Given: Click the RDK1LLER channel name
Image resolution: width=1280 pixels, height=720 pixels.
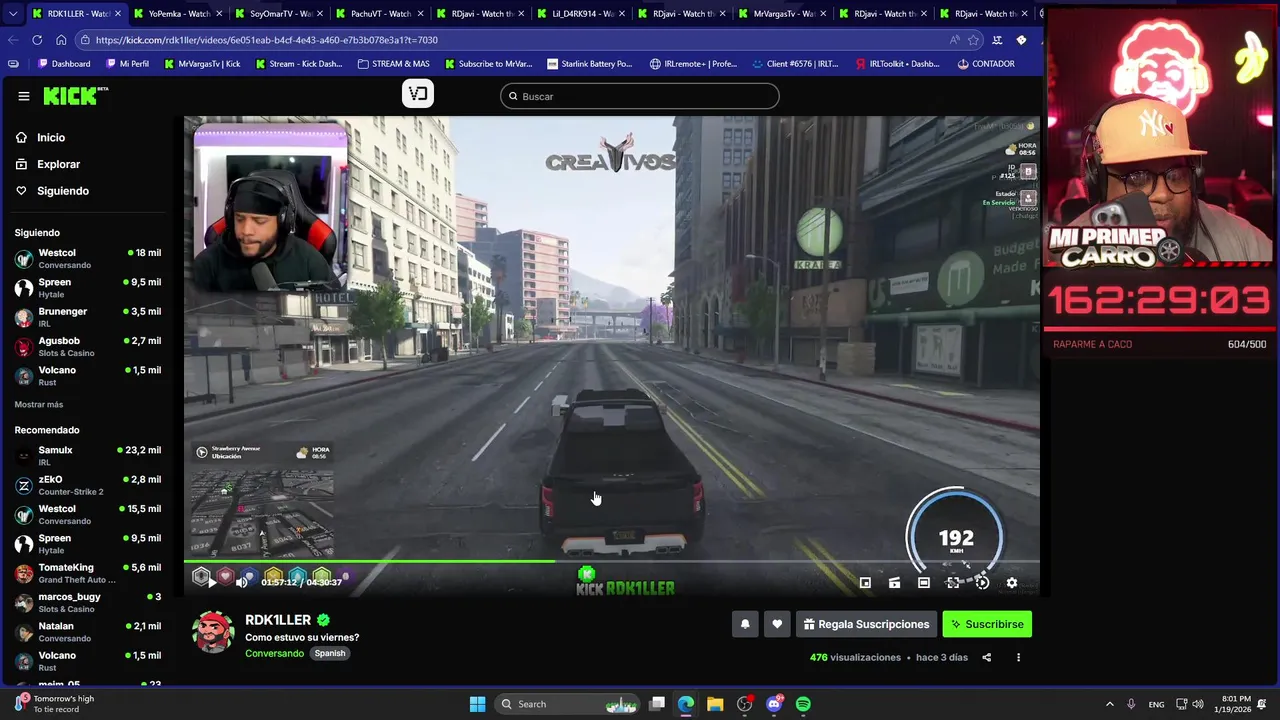Looking at the screenshot, I should tap(278, 620).
